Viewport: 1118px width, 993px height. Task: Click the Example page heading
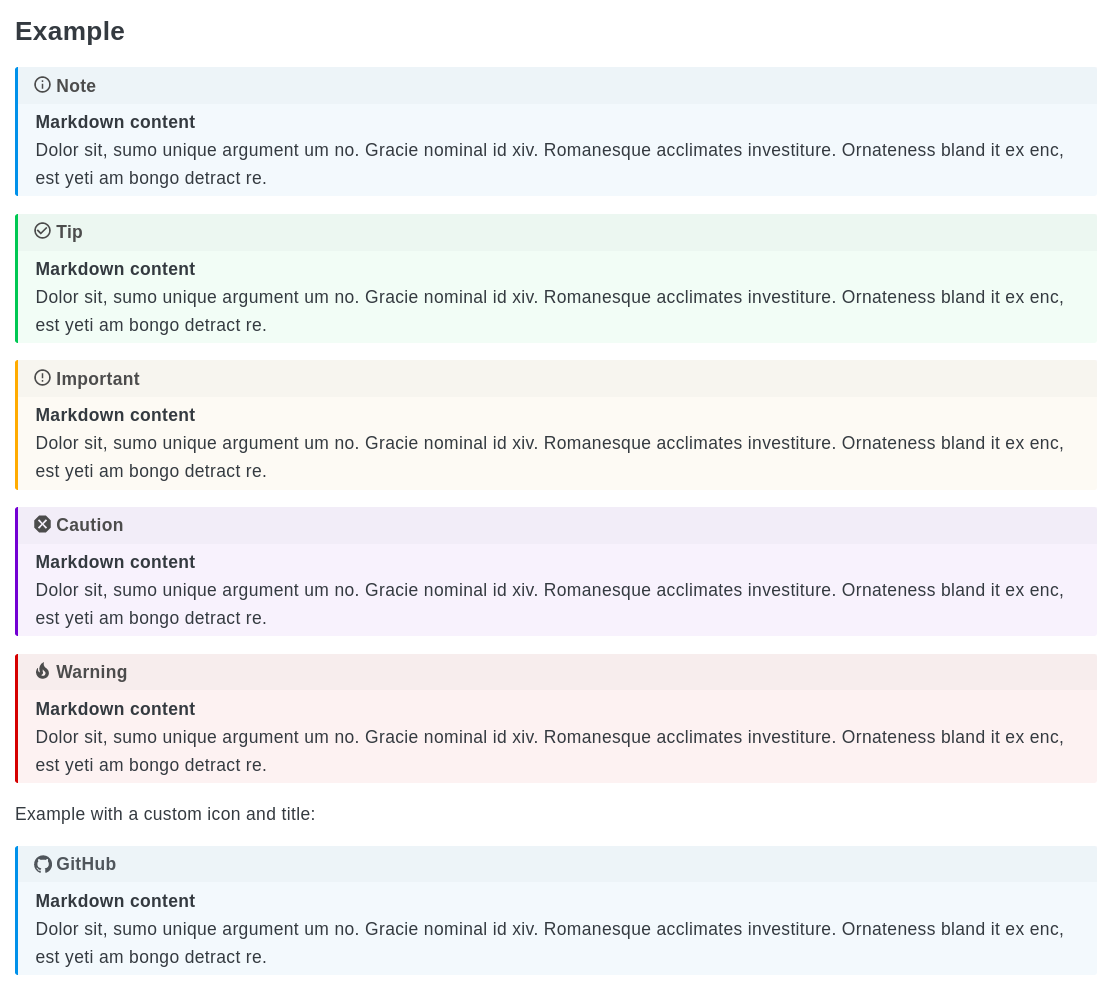[x=70, y=31]
